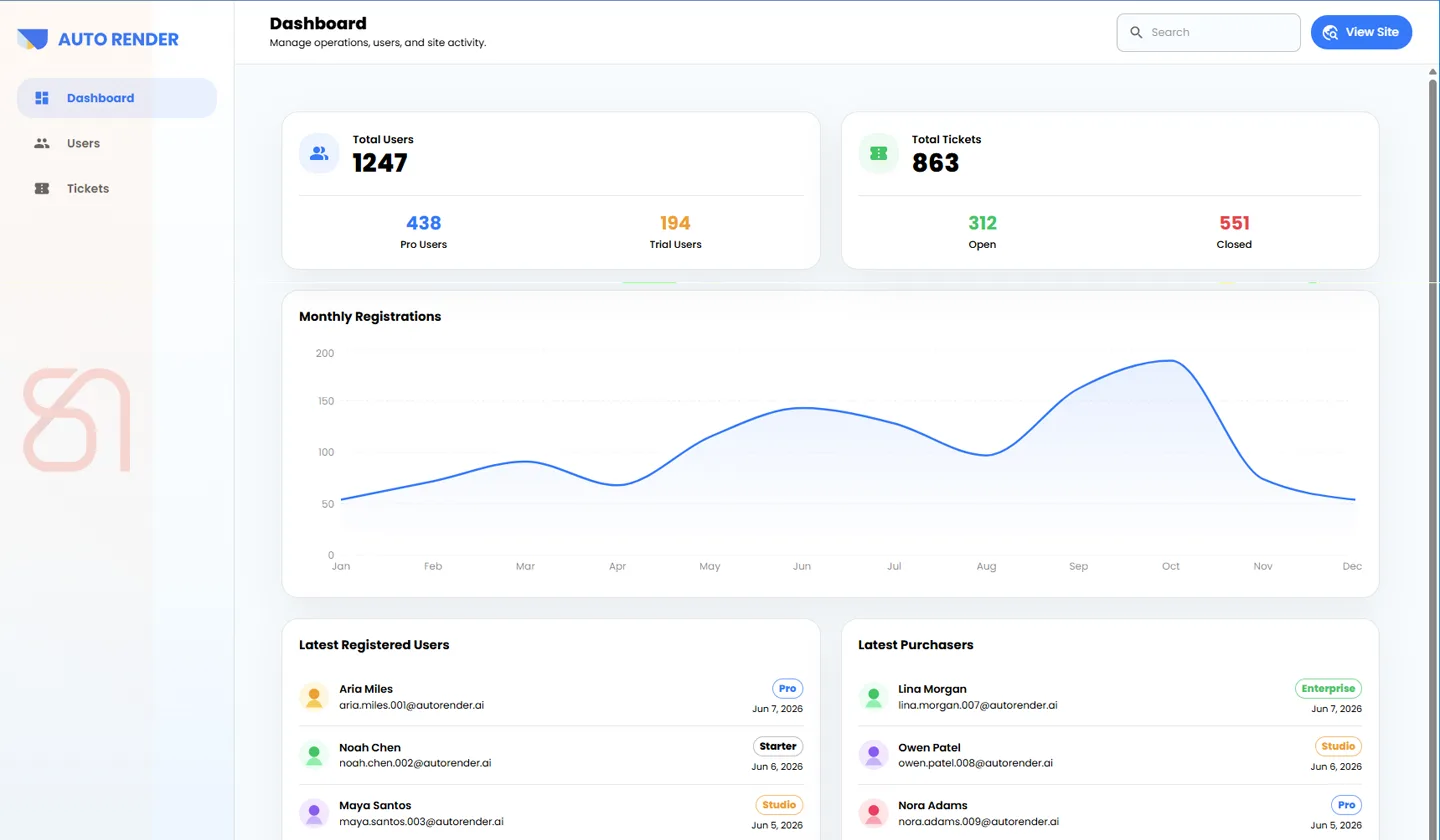
Task: Click the search magnifier icon
Action: (1136, 32)
